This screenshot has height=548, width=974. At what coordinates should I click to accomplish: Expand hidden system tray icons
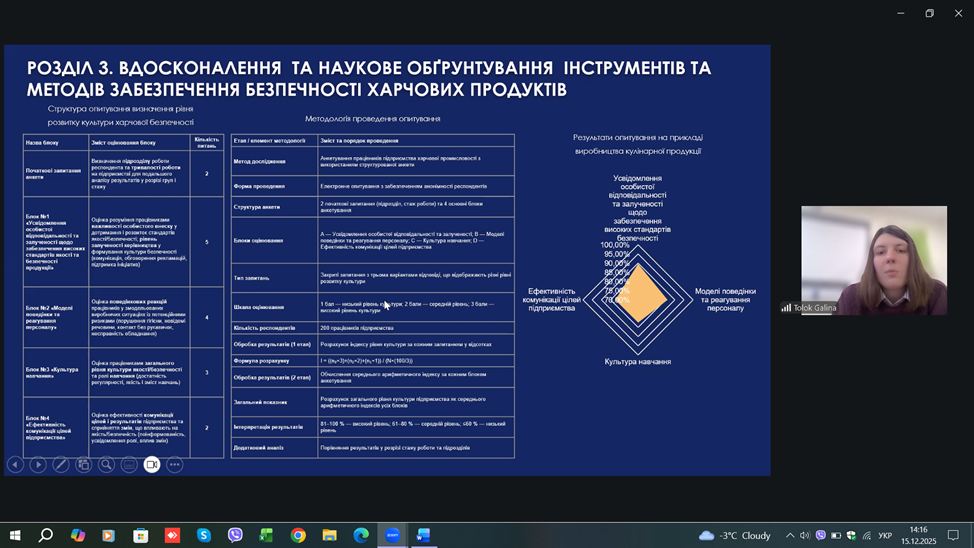click(x=790, y=536)
